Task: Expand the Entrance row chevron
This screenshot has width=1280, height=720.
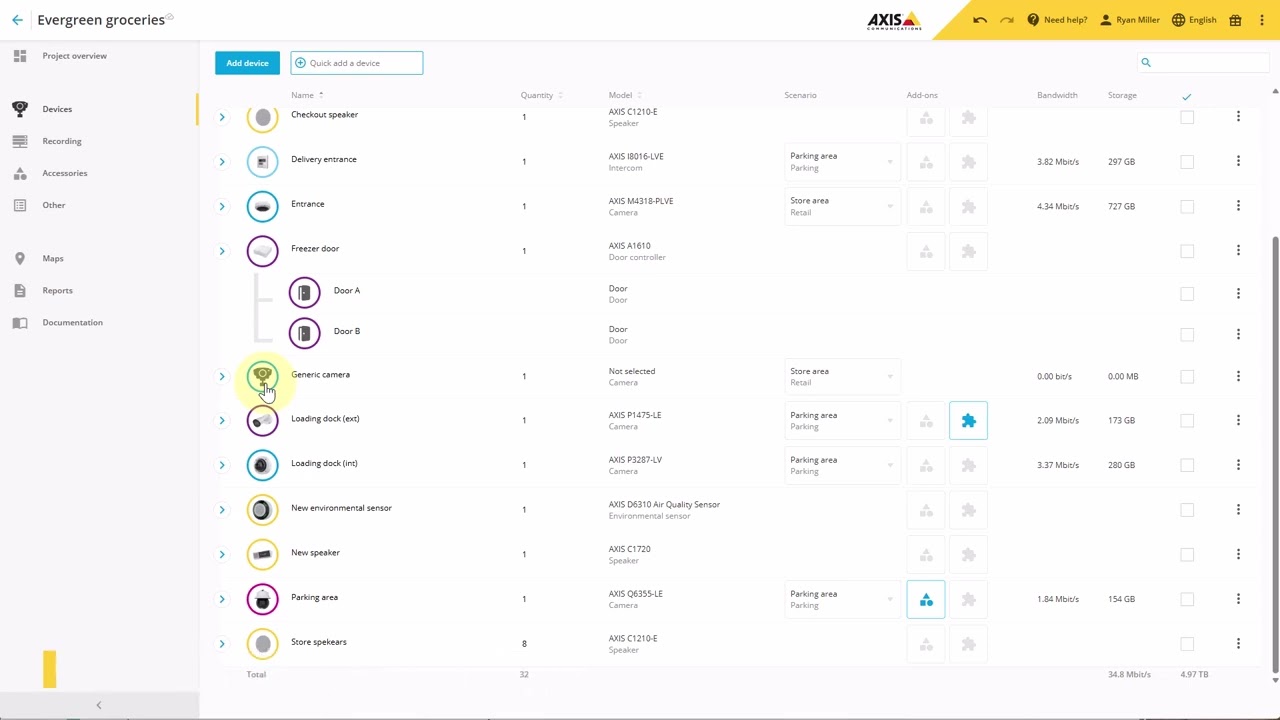Action: coord(222,206)
